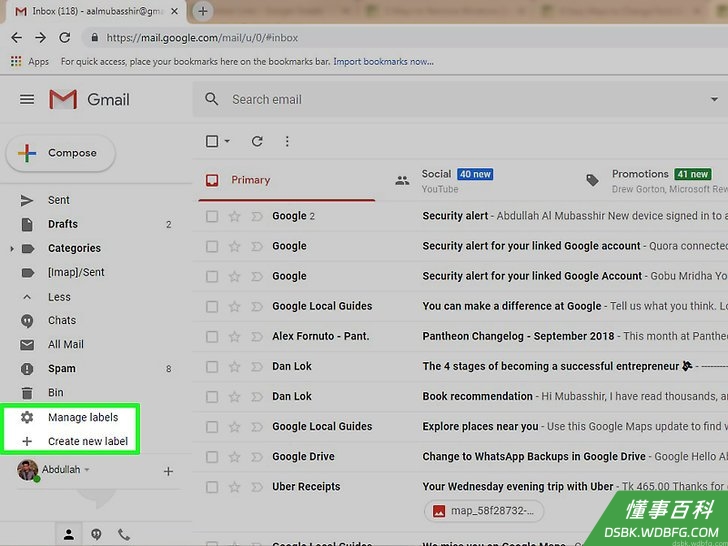728x546 pixels.
Task: Switch to the Promotions tab
Action: (x=655, y=181)
